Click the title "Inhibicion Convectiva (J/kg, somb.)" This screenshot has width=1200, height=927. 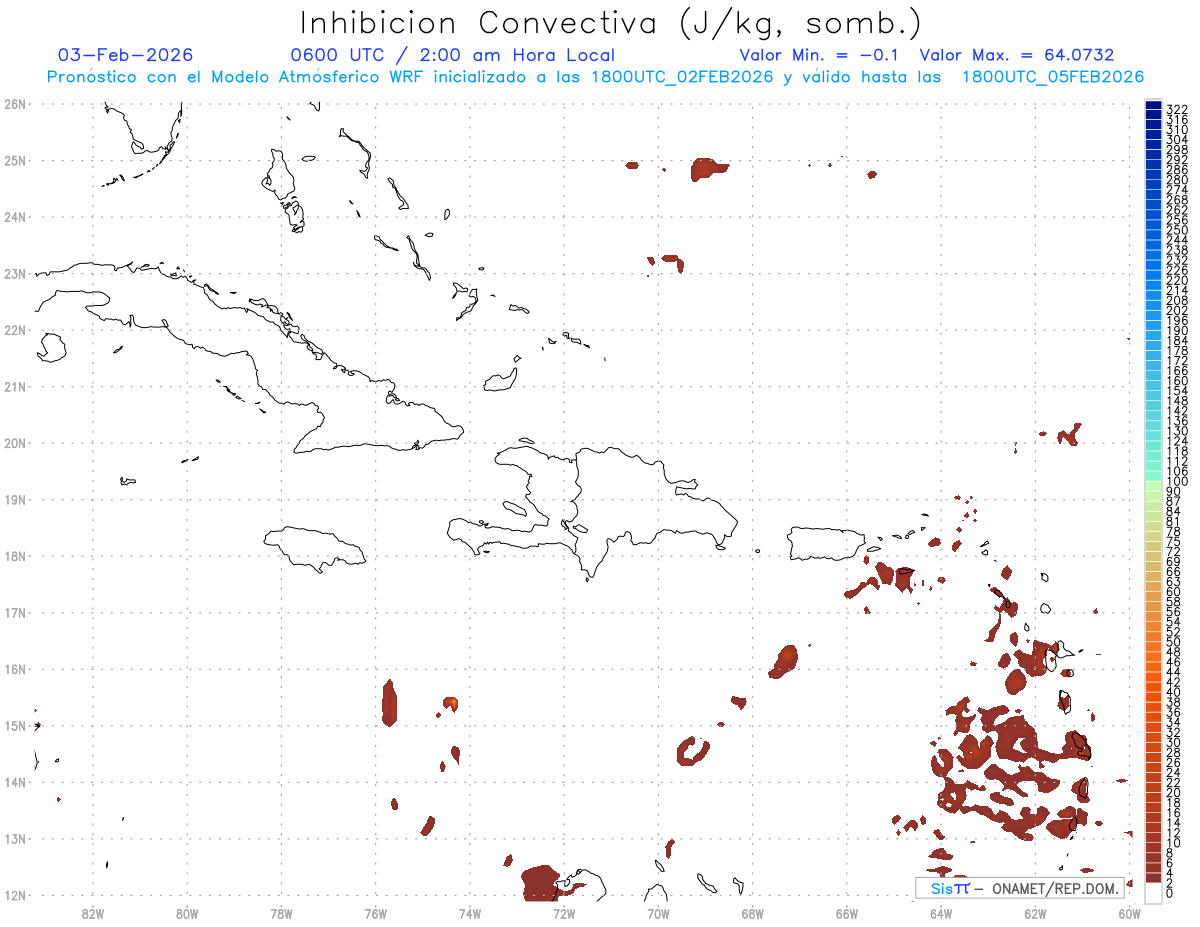pyautogui.click(x=611, y=24)
